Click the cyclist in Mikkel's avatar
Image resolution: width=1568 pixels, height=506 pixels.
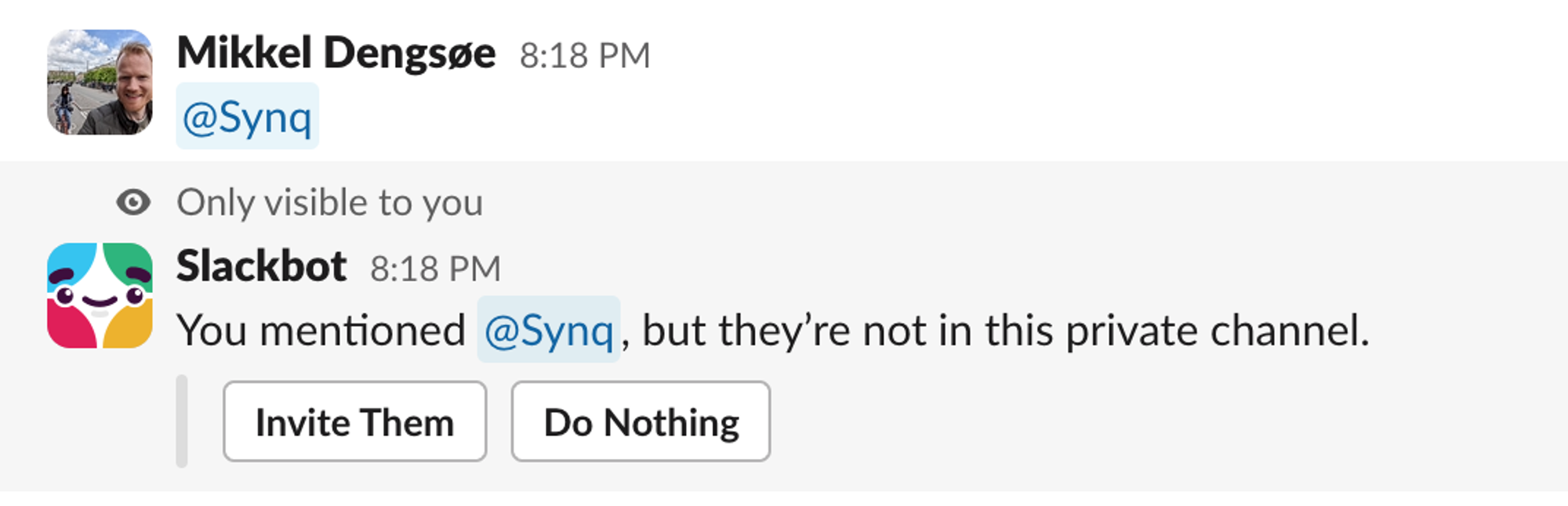[64, 107]
